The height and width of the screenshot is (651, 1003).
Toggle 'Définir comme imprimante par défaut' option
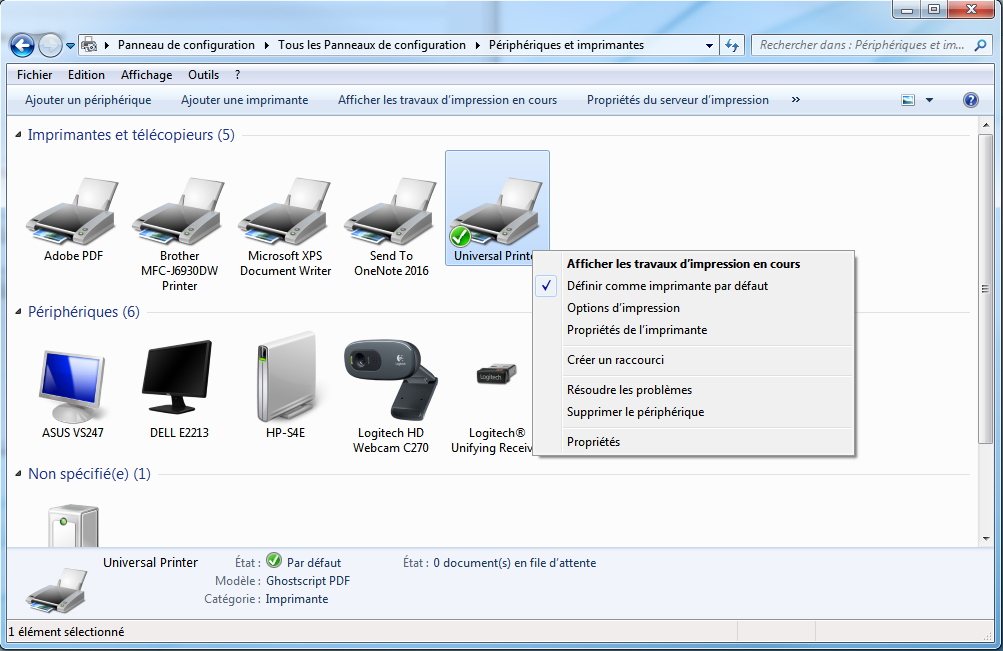pos(667,286)
